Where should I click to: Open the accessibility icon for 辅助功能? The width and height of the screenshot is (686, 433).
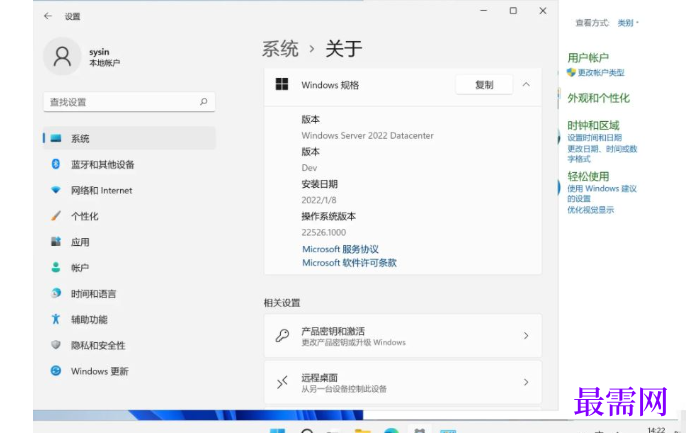pyautogui.click(x=56, y=319)
